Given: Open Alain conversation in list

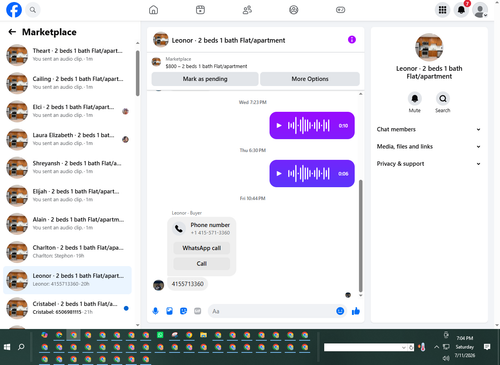Looking at the screenshot, I should [68, 223].
